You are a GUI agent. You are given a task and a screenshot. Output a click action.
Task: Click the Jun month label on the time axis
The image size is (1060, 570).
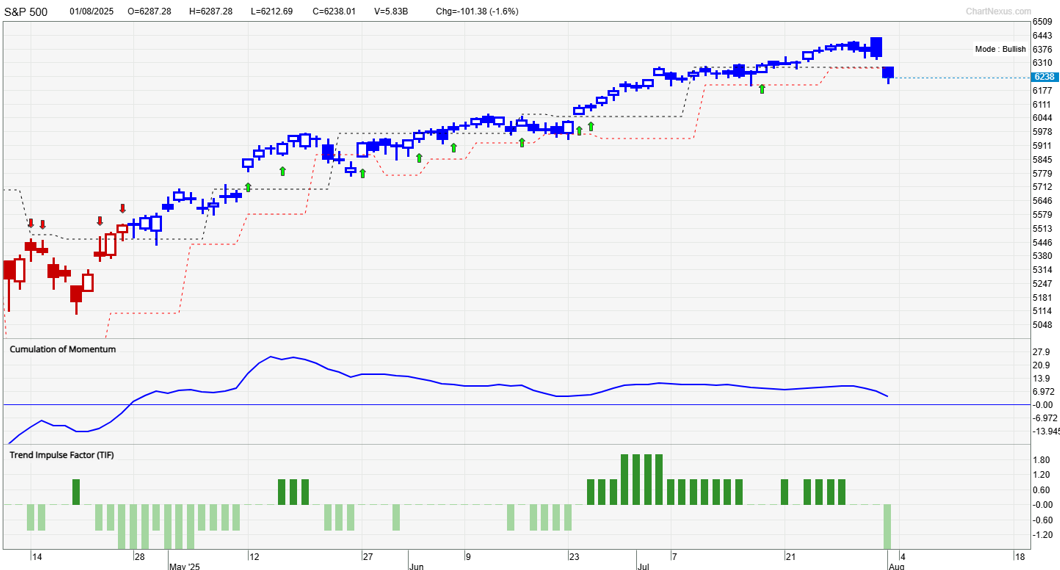(416, 566)
